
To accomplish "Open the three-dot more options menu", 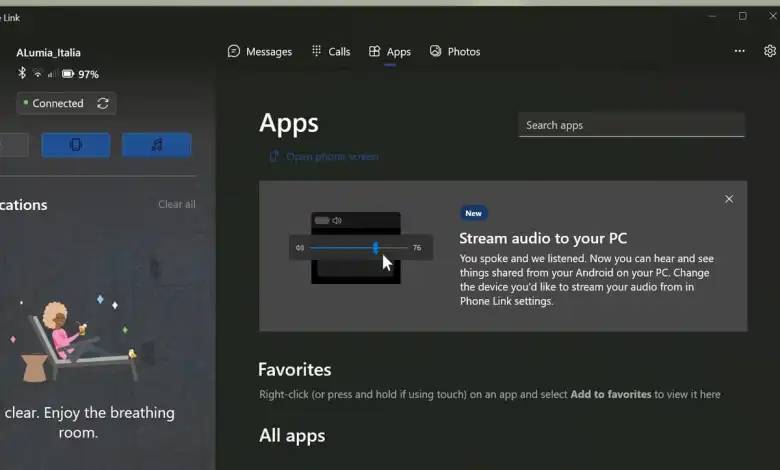I will [x=739, y=51].
